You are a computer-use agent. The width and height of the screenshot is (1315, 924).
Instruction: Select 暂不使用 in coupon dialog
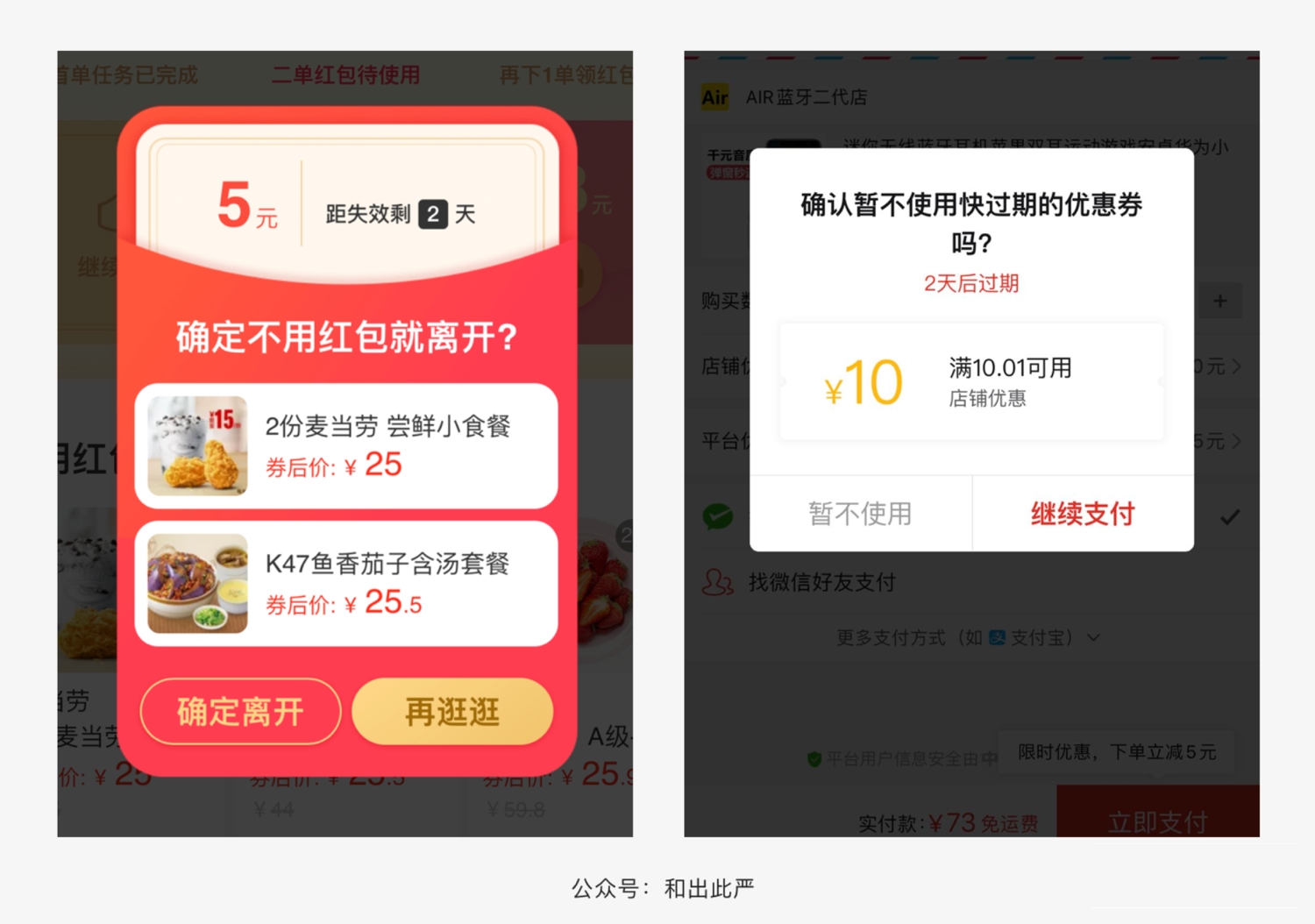[861, 514]
